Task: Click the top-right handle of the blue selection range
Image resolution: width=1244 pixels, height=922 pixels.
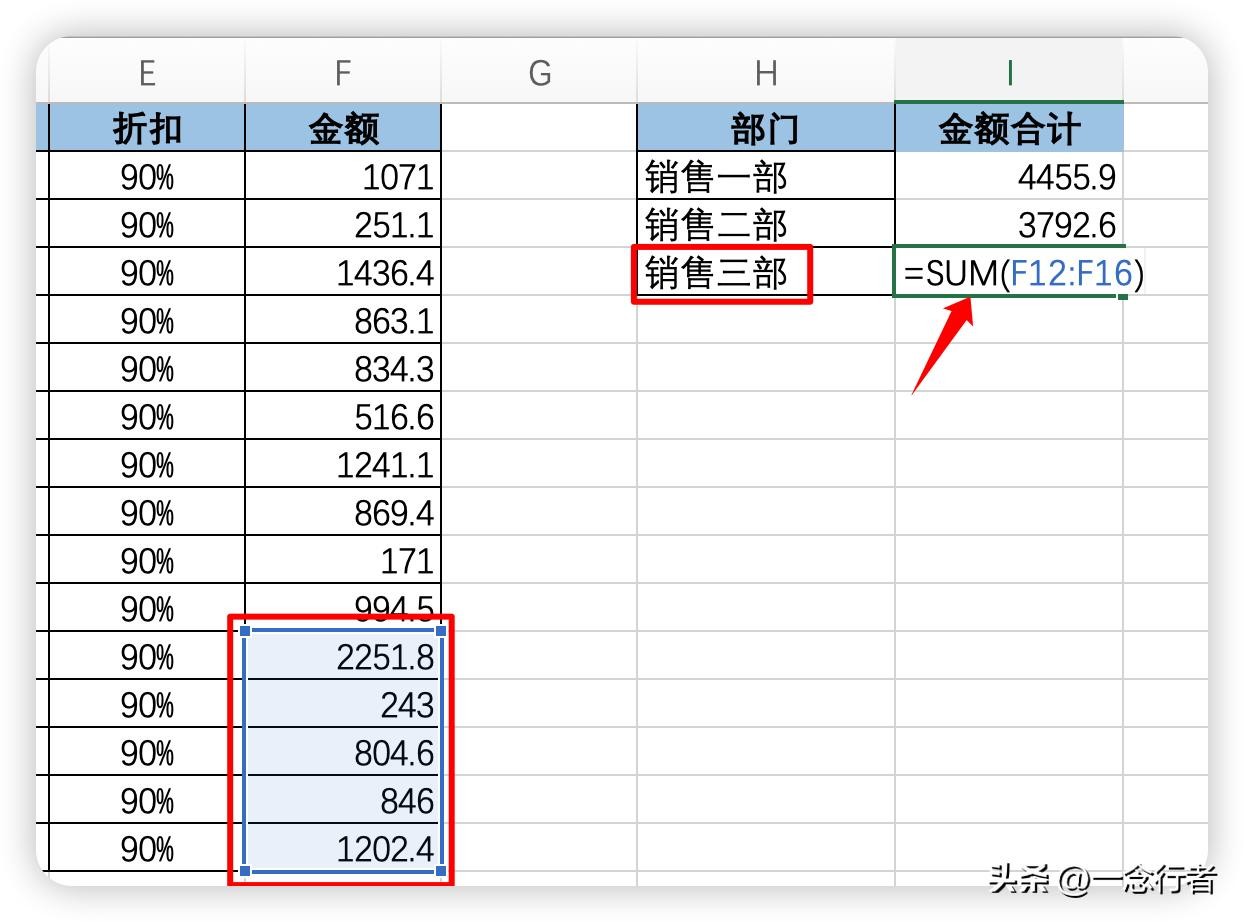Action: [441, 632]
